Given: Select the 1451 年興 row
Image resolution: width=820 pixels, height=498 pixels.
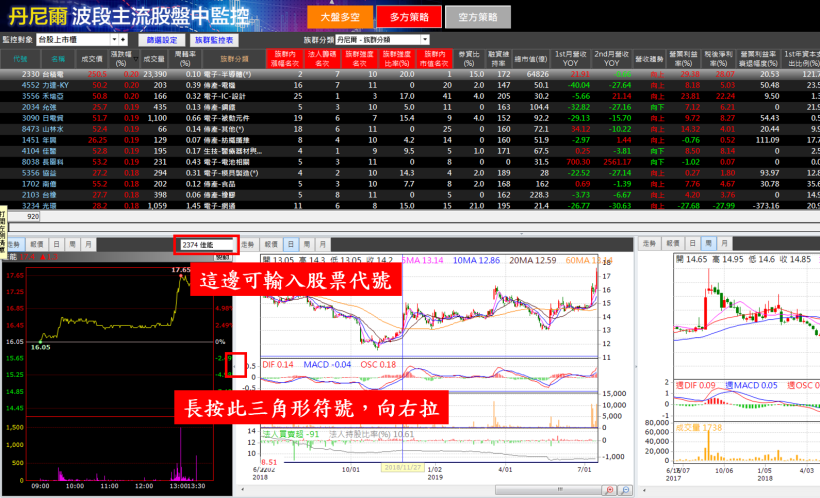Looking at the screenshot, I should pos(410,140).
